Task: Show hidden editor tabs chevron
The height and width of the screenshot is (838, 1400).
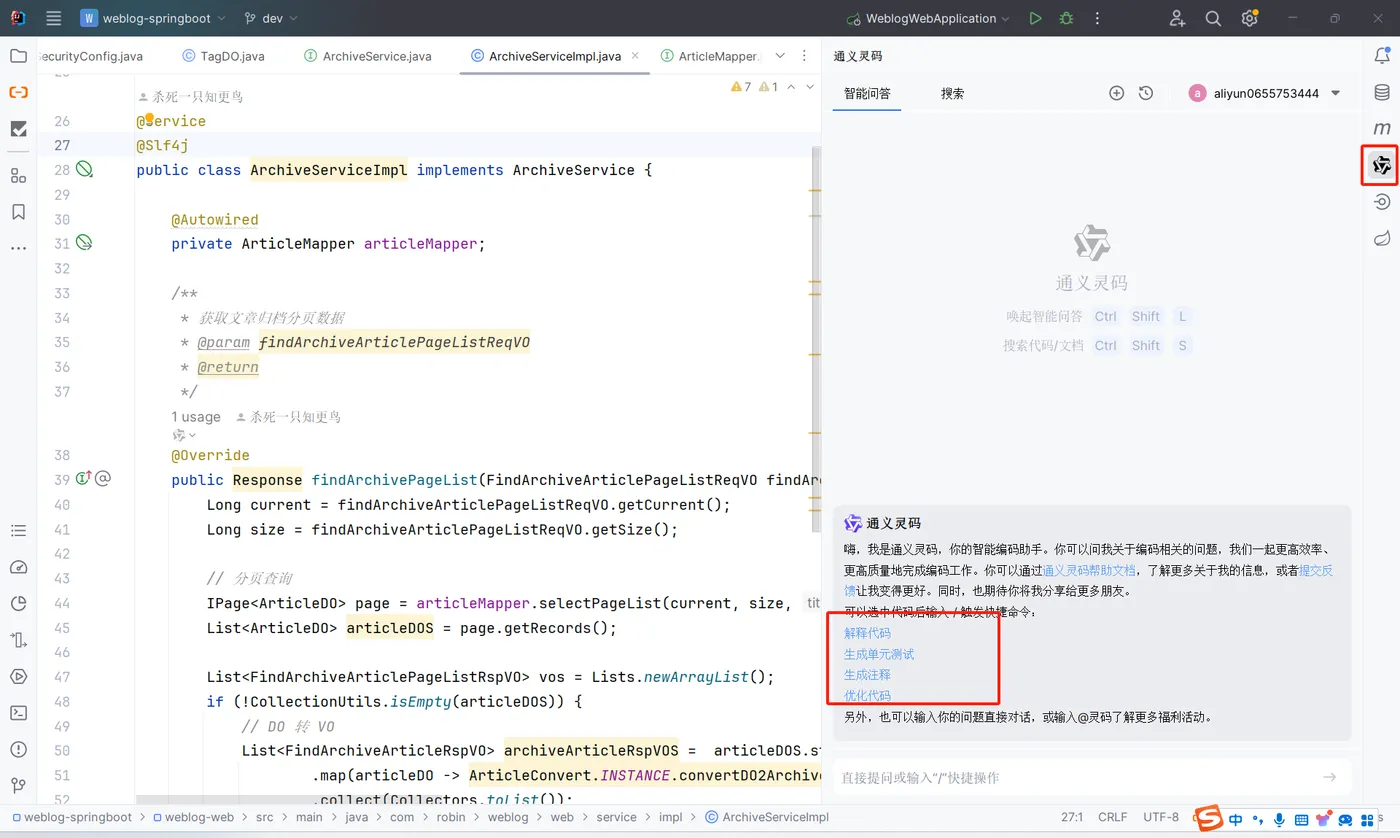Action: click(780, 56)
